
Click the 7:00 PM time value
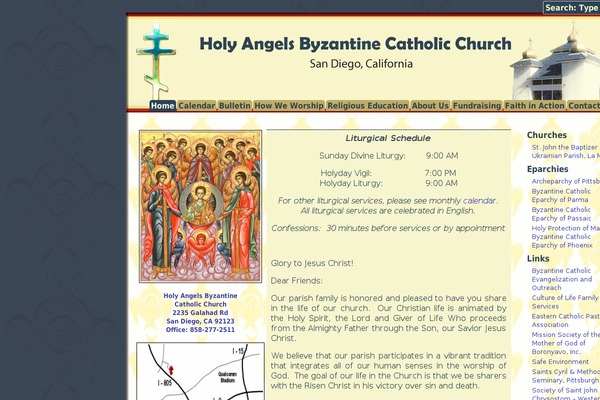coord(440,173)
